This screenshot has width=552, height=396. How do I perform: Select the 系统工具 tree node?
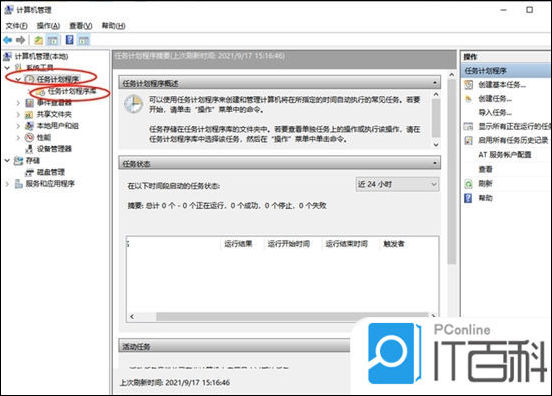pyautogui.click(x=40, y=67)
